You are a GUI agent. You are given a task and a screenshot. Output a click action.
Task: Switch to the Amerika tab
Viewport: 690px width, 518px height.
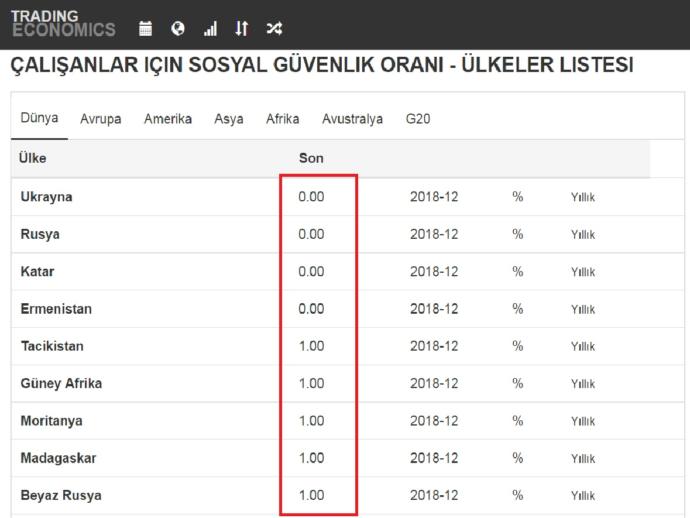pos(168,119)
